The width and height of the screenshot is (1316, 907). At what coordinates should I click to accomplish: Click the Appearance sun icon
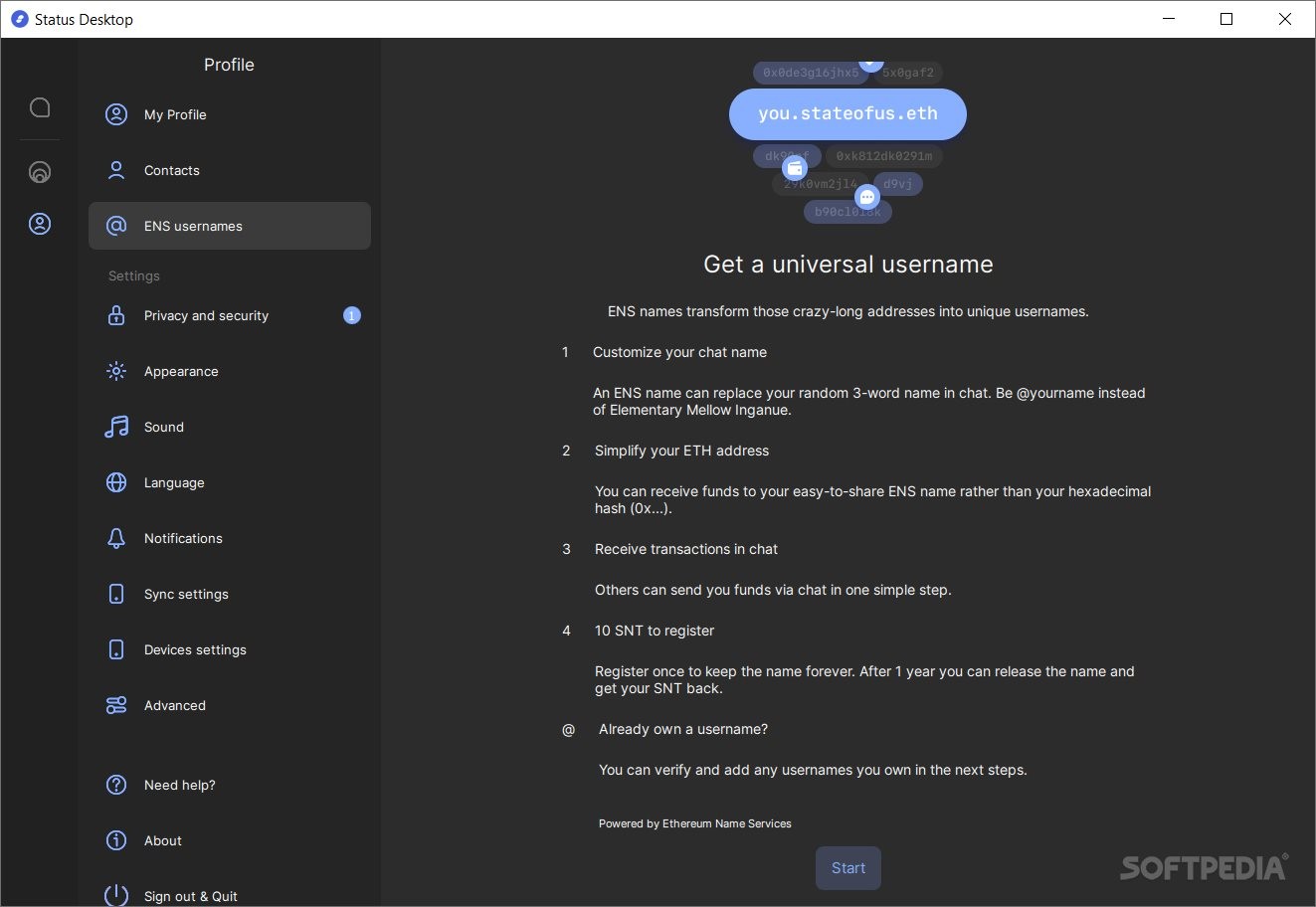click(116, 371)
